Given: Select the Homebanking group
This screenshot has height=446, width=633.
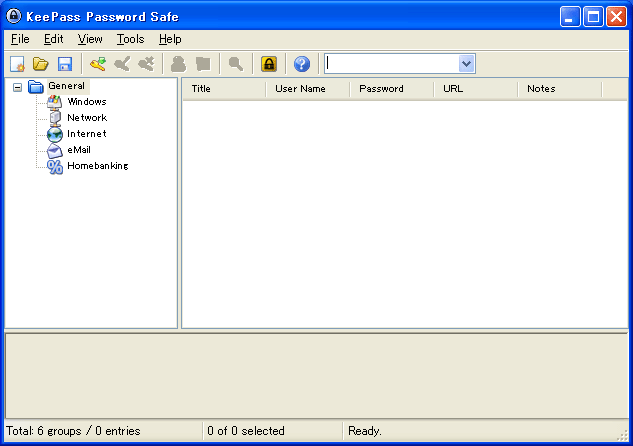Looking at the screenshot, I should point(98,166).
